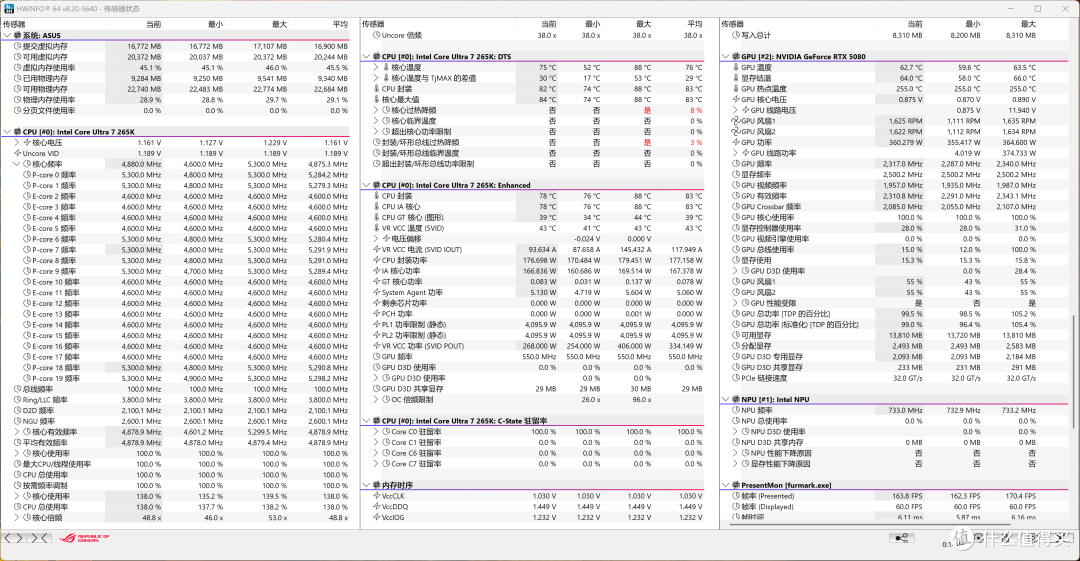Collapse the 系统: ASUS sensor group
This screenshot has height=561, width=1080.
click(8, 35)
